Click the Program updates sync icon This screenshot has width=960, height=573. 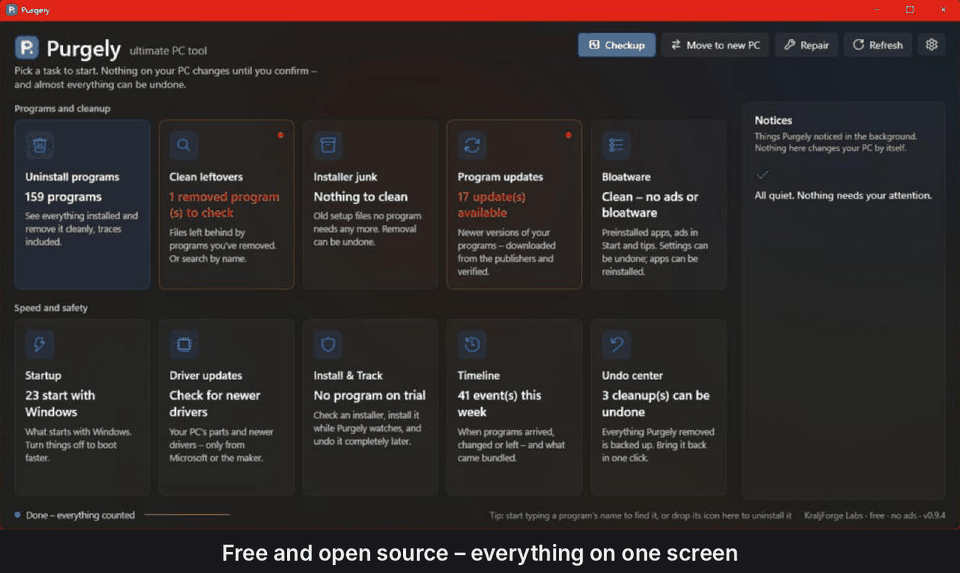(x=472, y=145)
